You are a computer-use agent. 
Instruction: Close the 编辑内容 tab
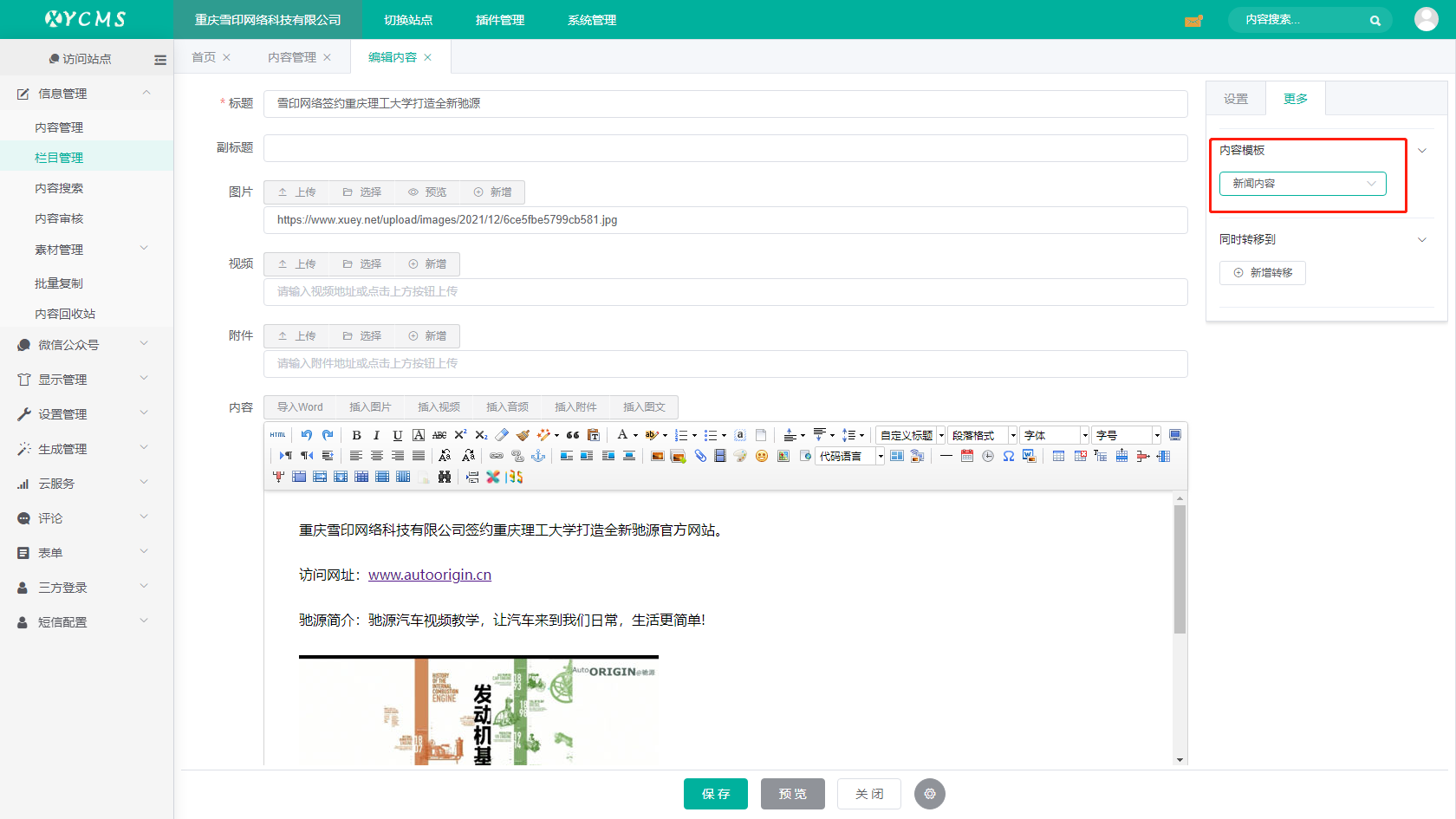428,57
